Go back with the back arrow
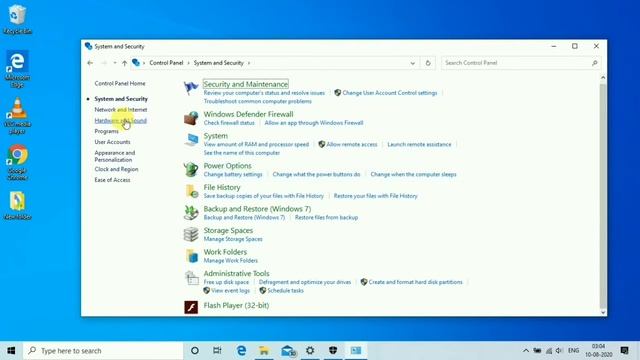This screenshot has width=640, height=360. (90, 63)
